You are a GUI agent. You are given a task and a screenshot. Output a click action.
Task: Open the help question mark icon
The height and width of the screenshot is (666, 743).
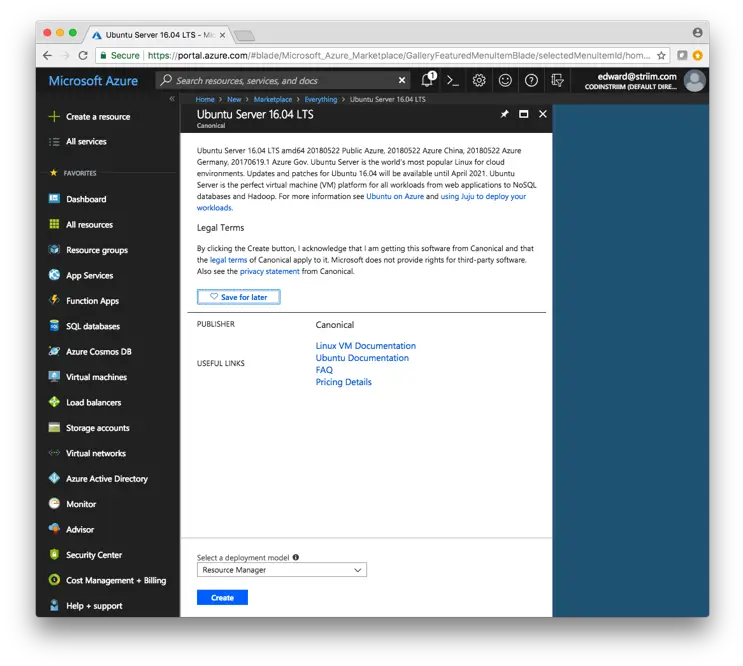pyautogui.click(x=531, y=80)
